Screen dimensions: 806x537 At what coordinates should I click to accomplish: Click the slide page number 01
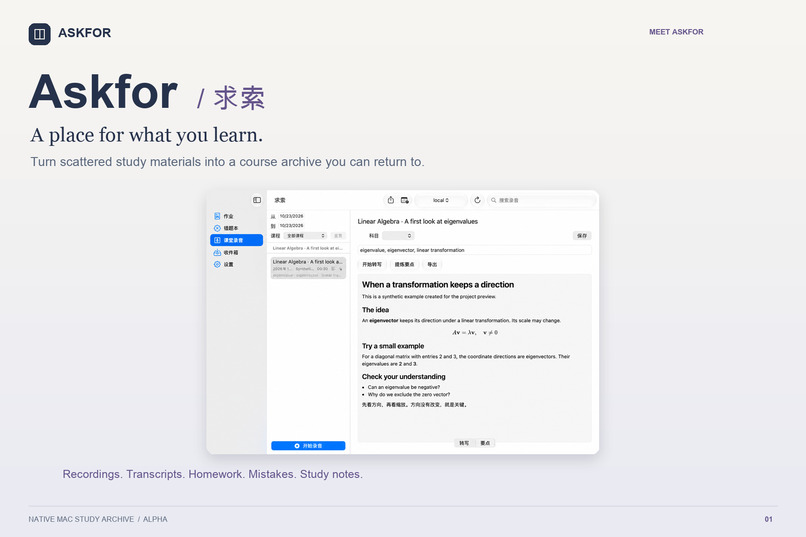tap(768, 519)
